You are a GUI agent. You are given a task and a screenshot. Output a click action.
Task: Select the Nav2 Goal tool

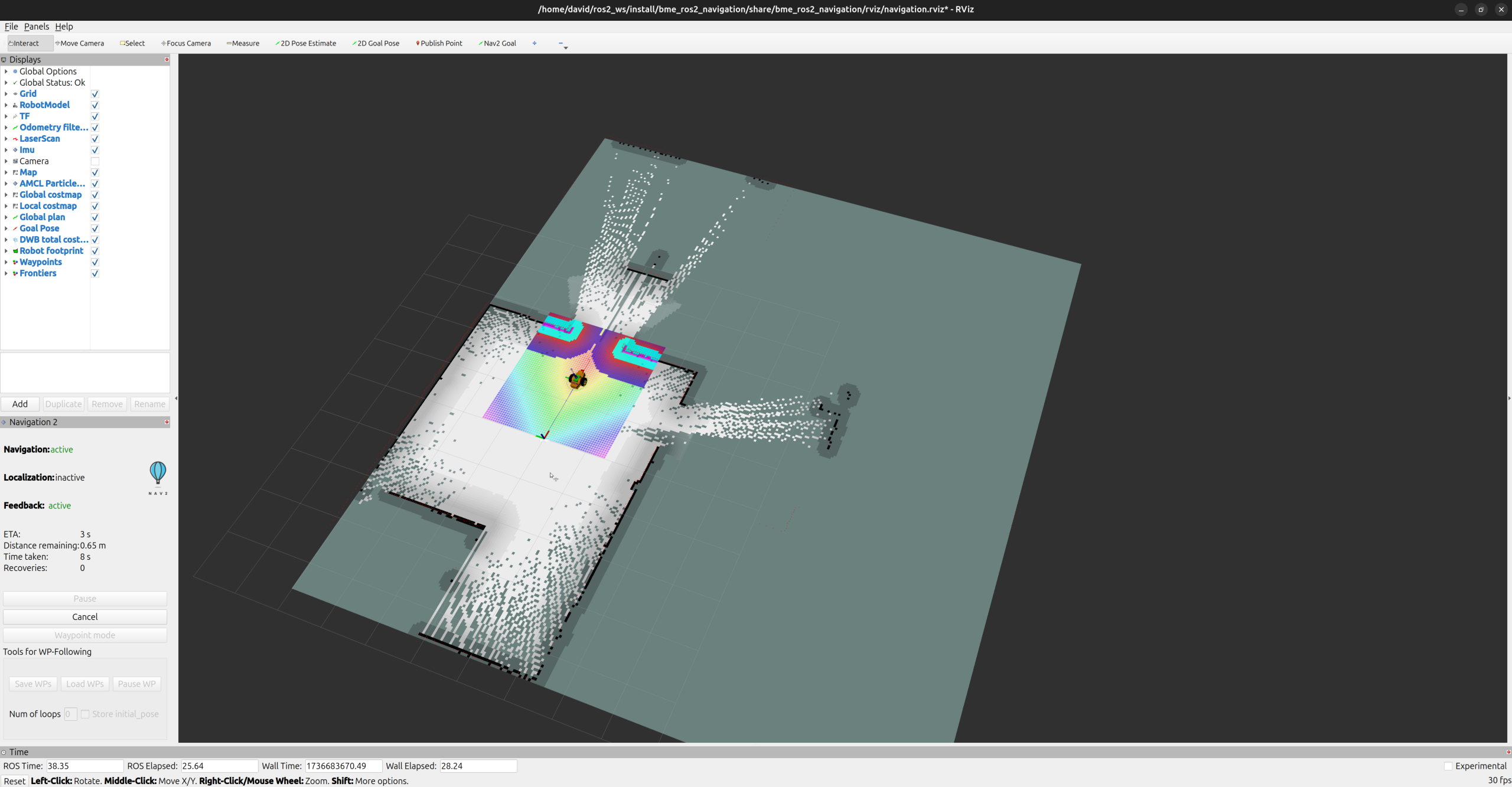[497, 43]
